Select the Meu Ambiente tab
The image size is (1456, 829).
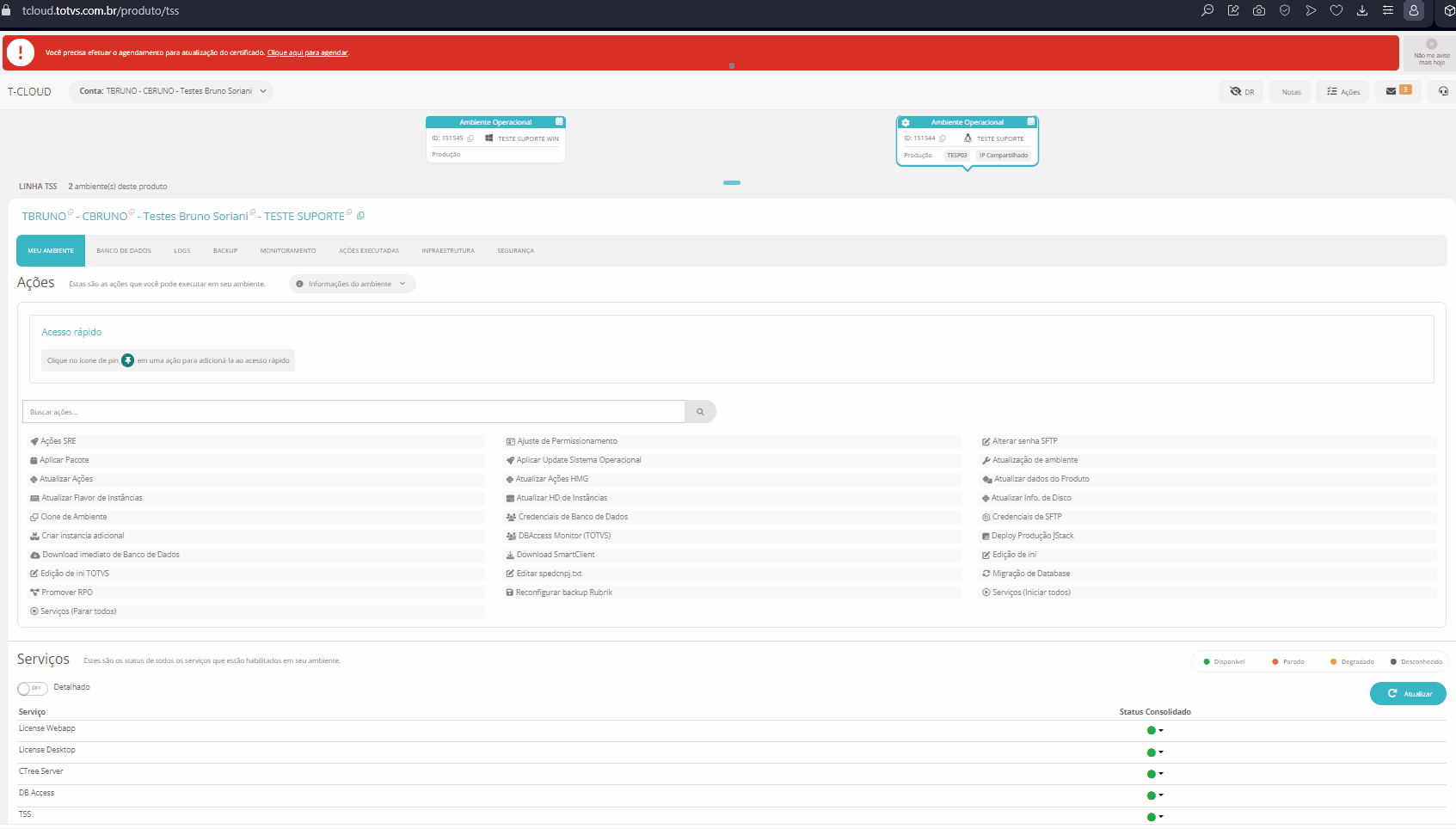tap(51, 251)
